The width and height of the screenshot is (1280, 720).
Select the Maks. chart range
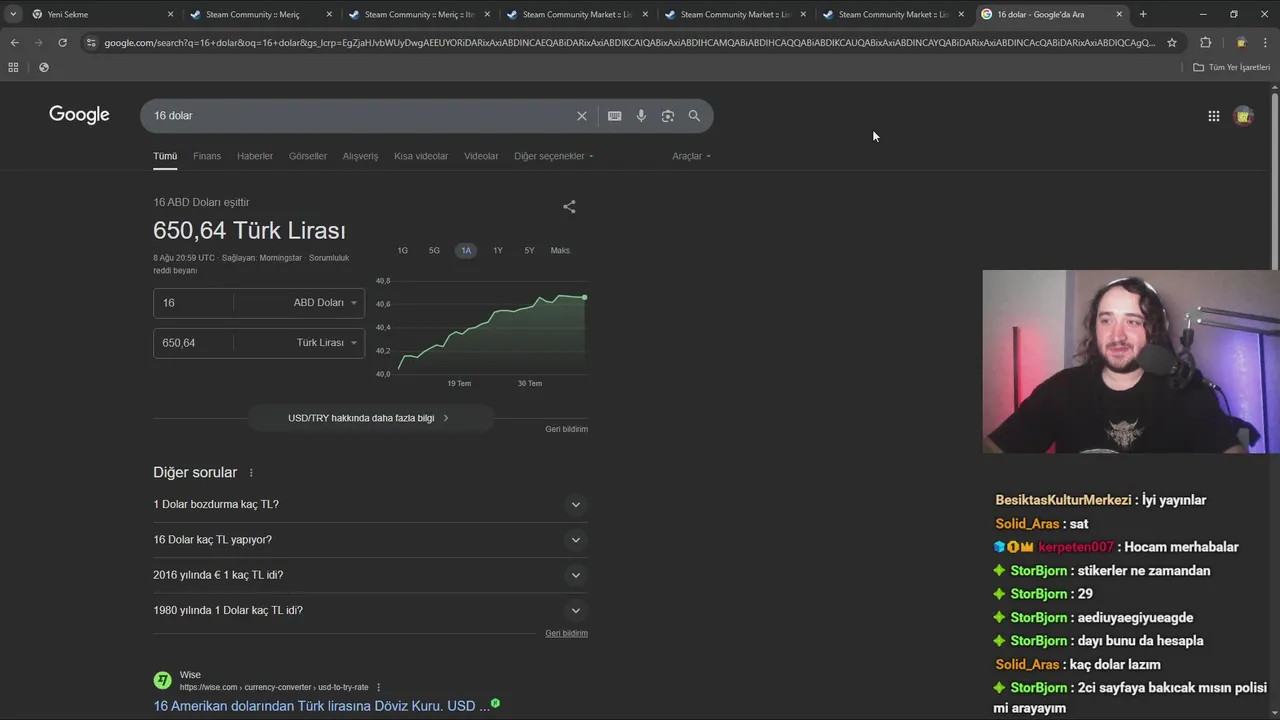pos(561,251)
